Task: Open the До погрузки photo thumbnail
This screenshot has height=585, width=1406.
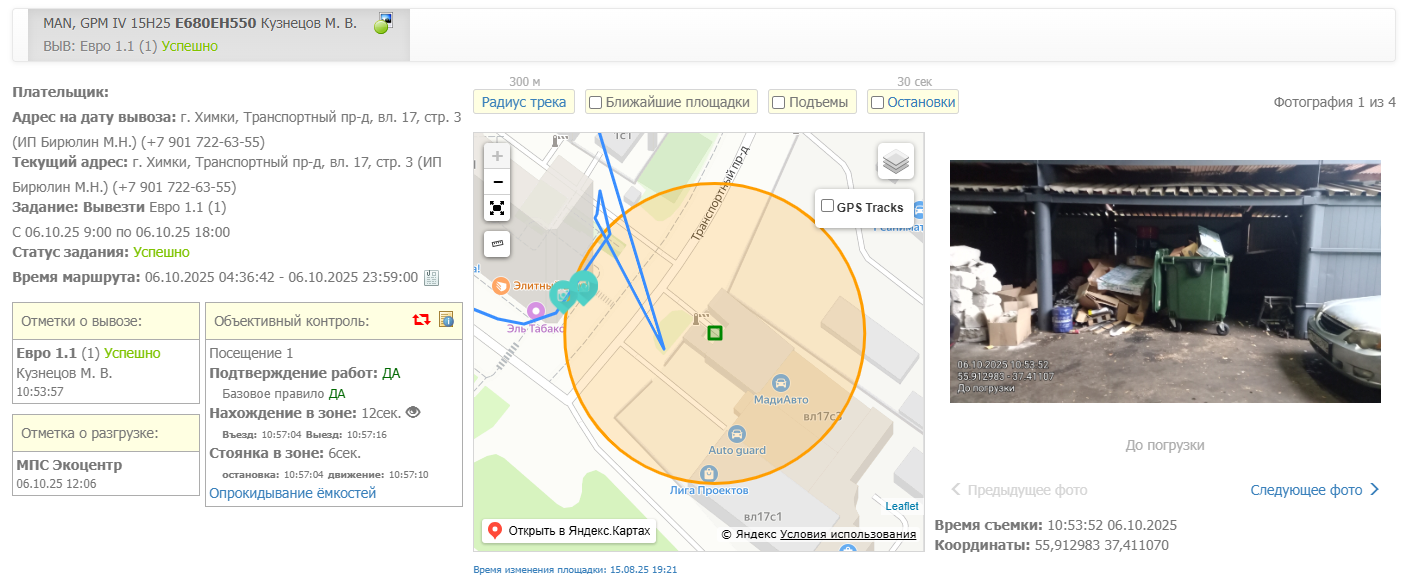Action: tap(1165, 281)
